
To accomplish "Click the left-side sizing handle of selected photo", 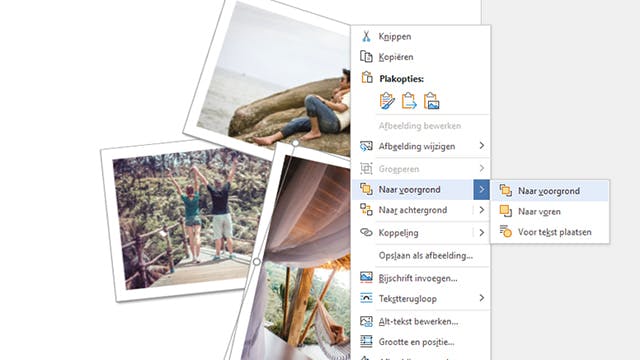I will [256, 261].
